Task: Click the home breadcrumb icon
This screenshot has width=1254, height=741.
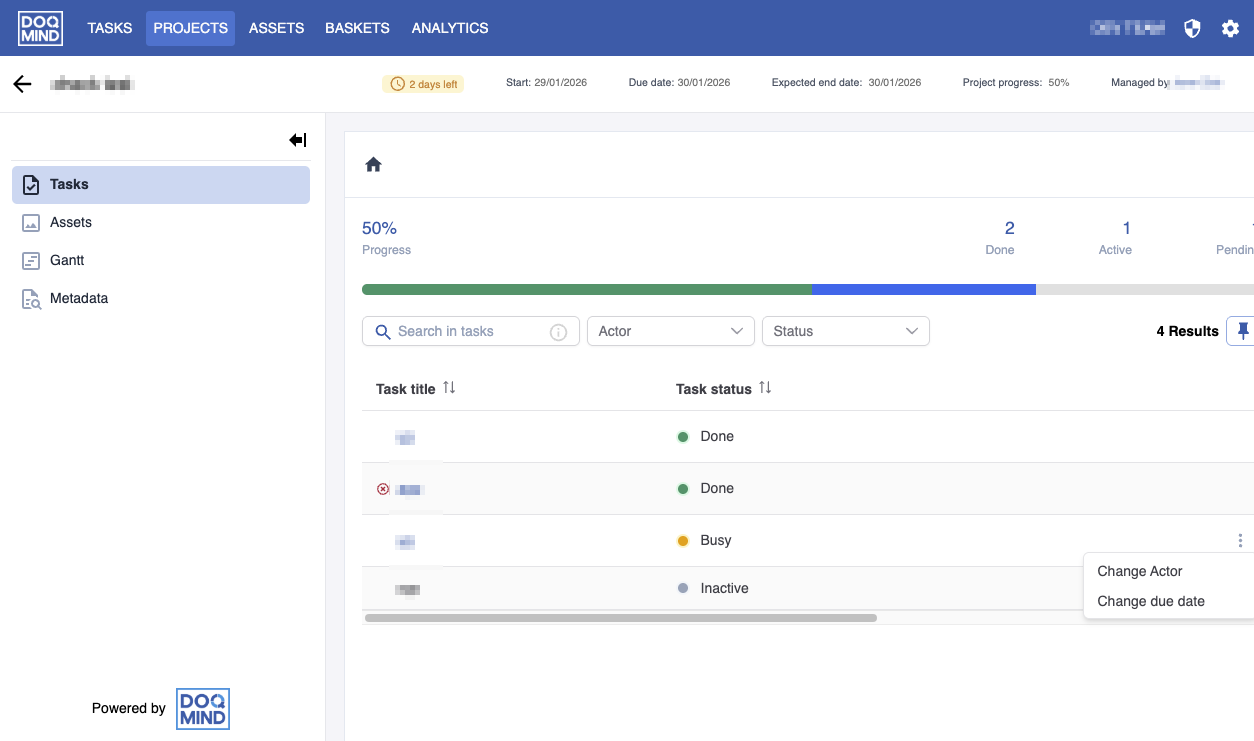Action: [373, 165]
